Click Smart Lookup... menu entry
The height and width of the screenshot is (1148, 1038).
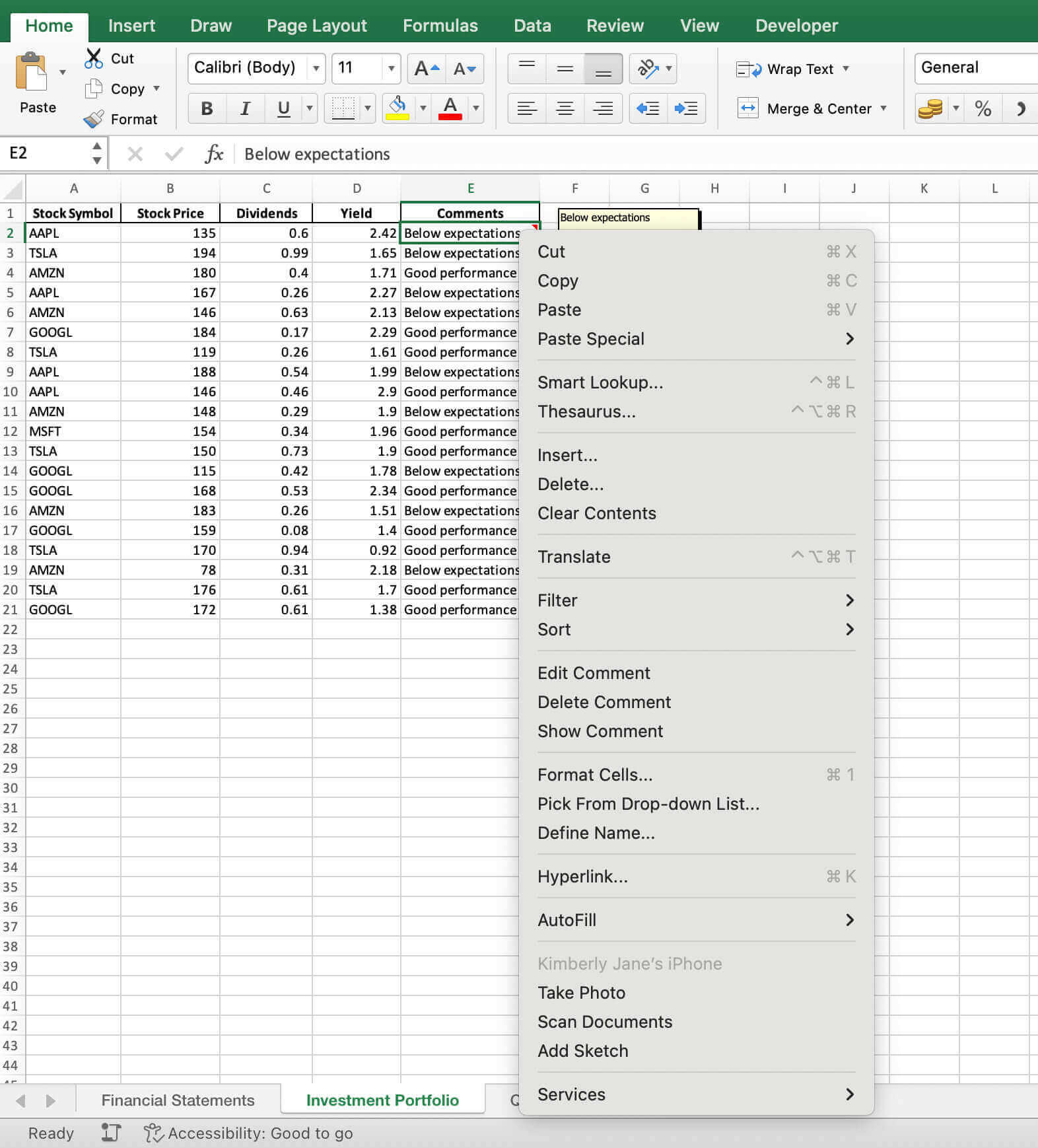tap(696, 382)
